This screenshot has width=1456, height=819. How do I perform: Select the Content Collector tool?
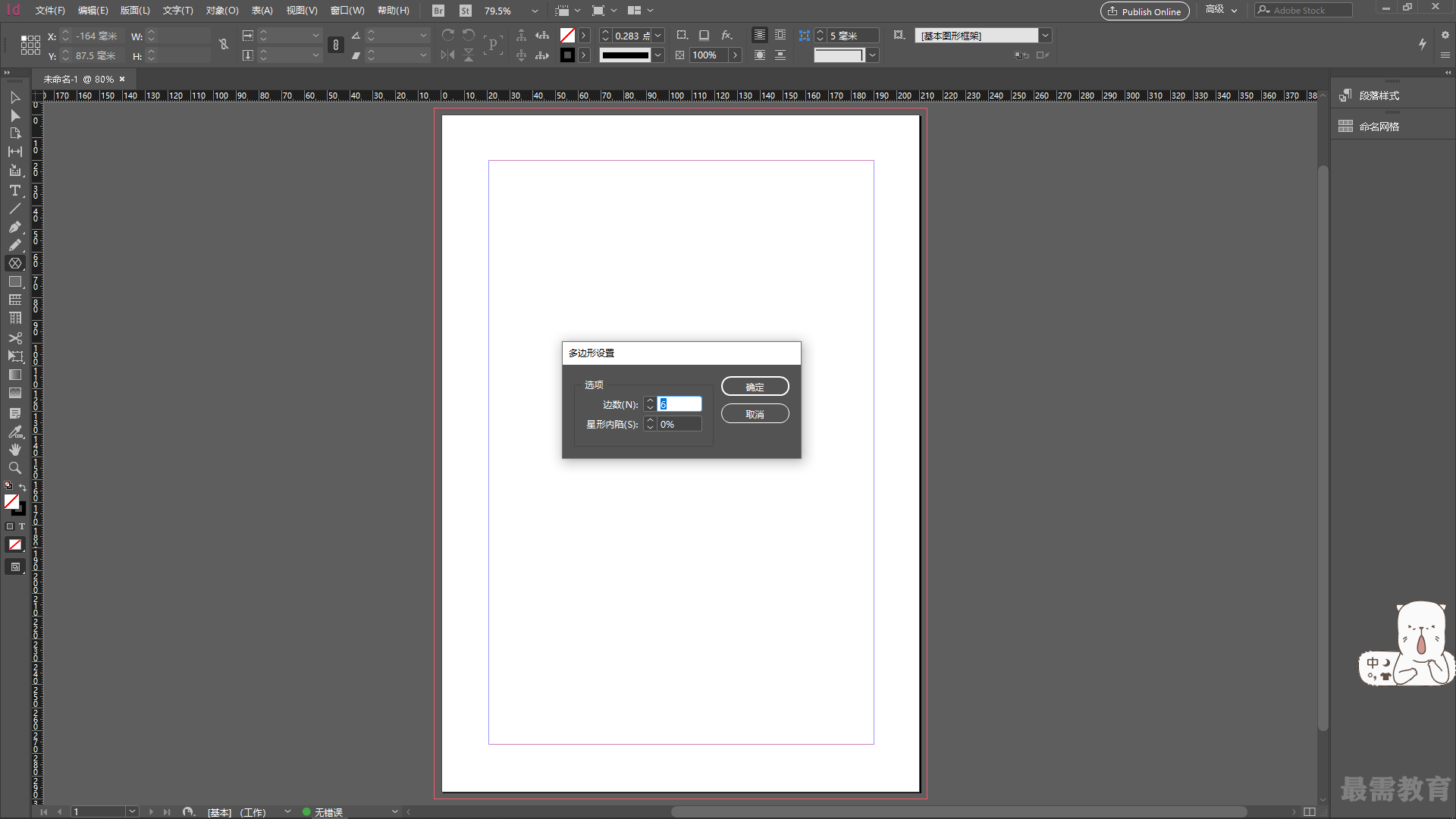(x=14, y=171)
